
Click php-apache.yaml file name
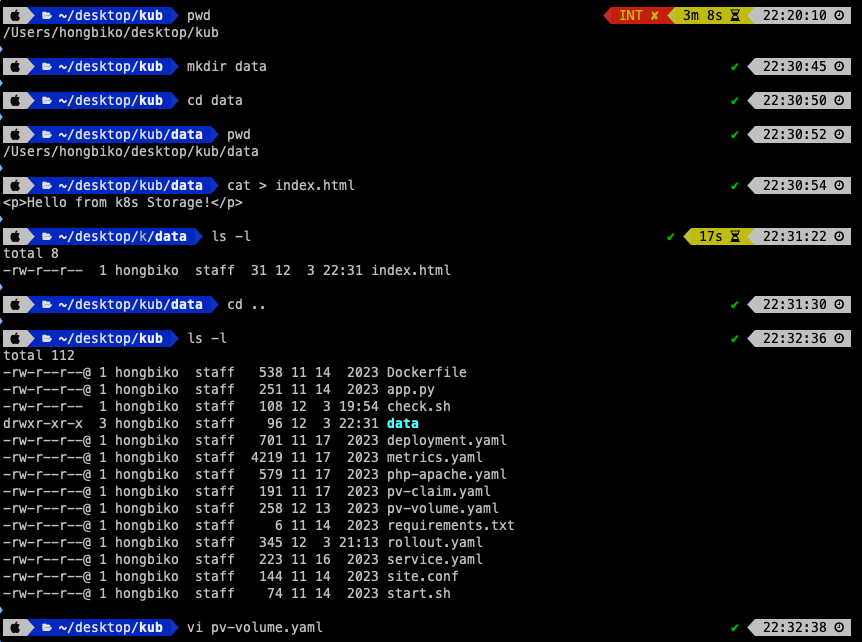(x=446, y=475)
